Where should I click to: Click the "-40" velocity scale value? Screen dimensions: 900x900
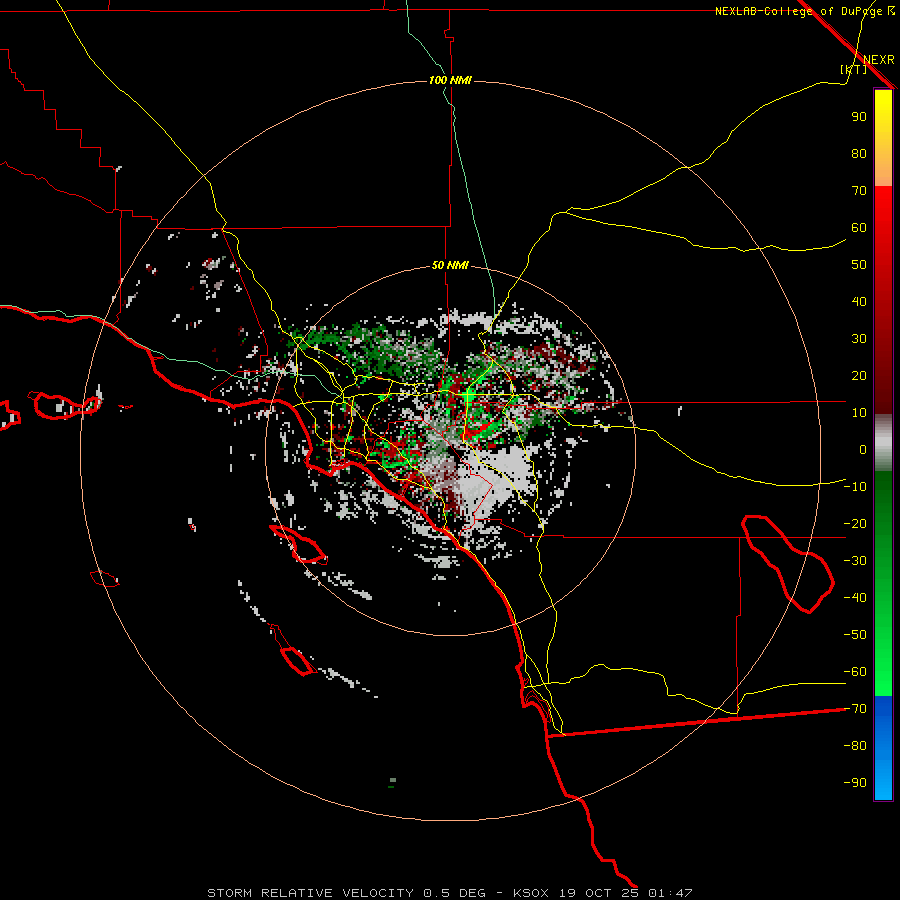pyautogui.click(x=855, y=598)
